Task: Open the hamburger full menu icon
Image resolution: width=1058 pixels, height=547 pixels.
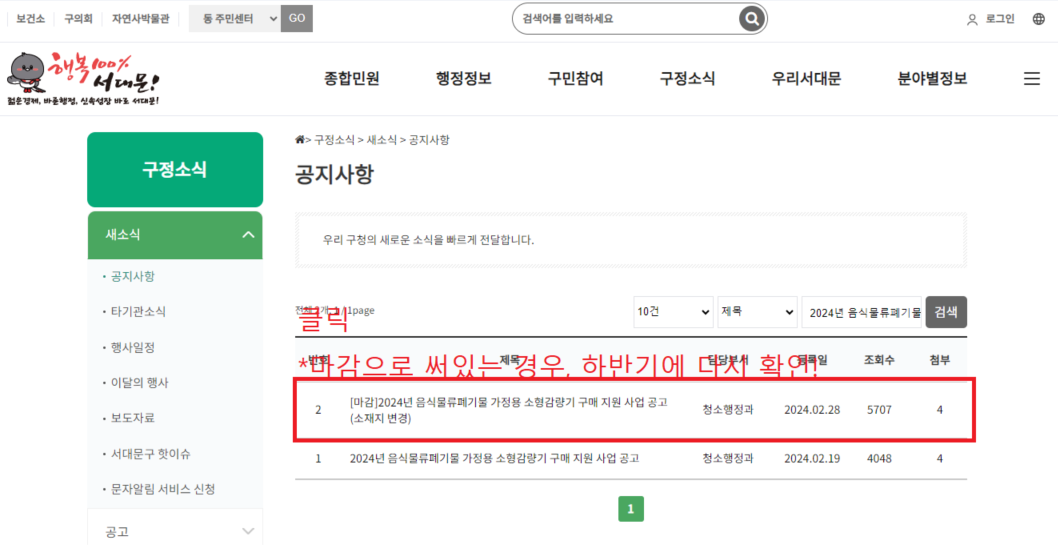Action: click(1032, 79)
